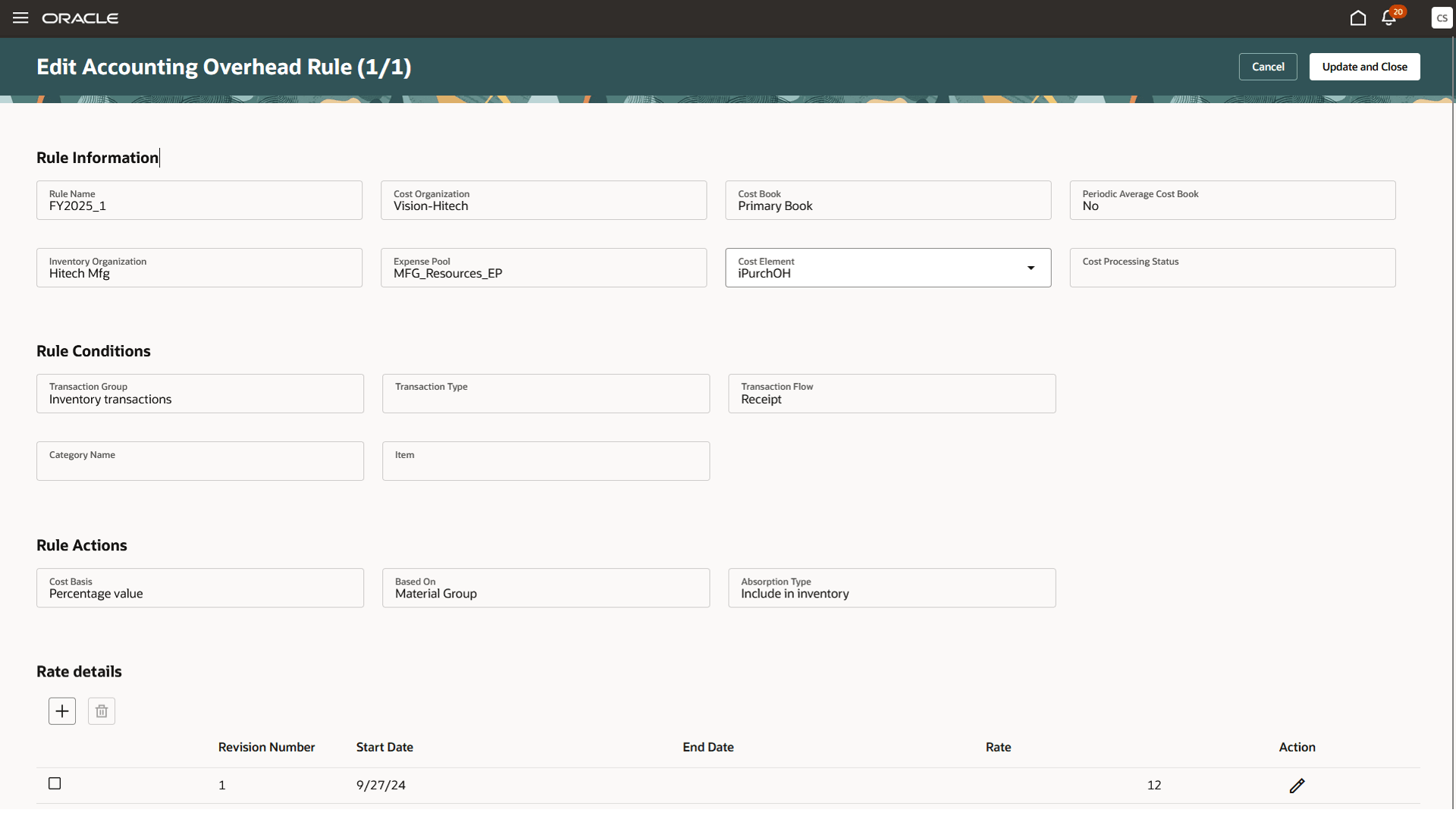The height and width of the screenshot is (819, 1456).
Task: Click Update and Close button
Action: tap(1364, 67)
